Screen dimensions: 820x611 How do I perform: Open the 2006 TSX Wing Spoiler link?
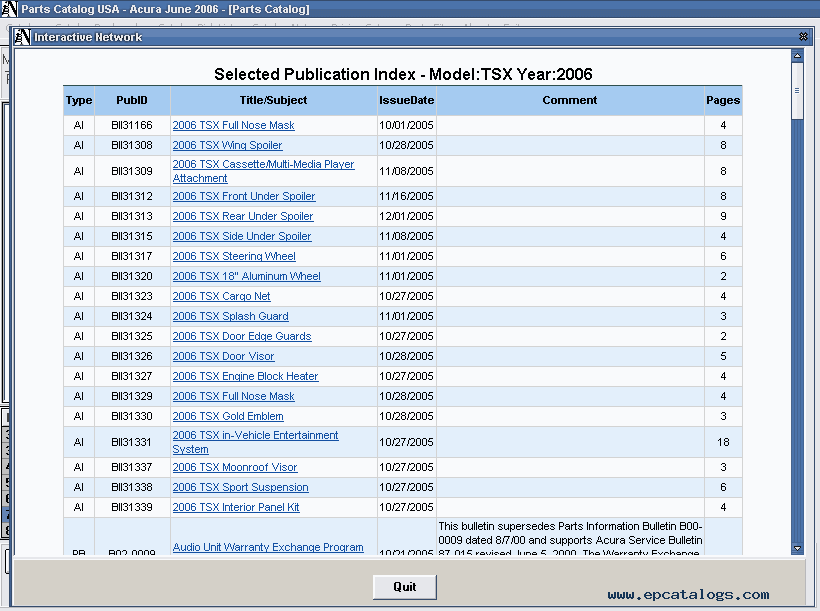(x=227, y=145)
